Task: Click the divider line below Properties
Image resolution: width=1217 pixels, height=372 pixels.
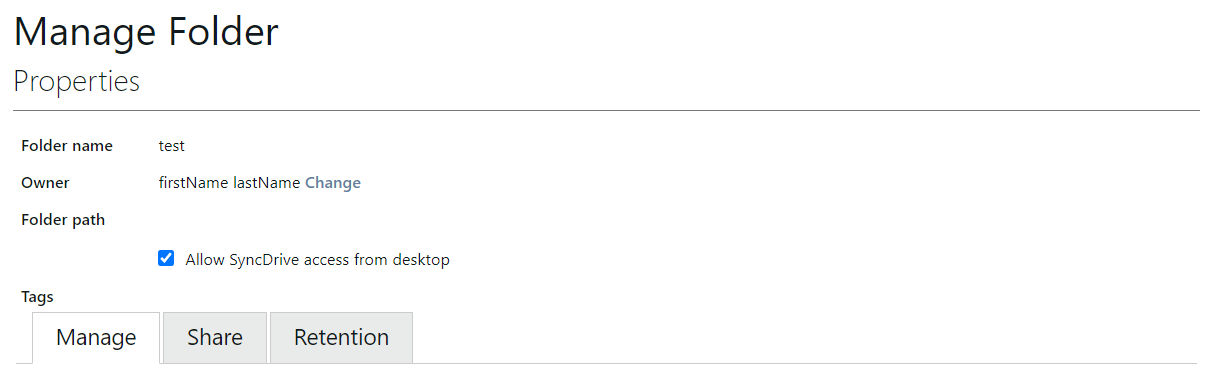Action: click(x=607, y=110)
